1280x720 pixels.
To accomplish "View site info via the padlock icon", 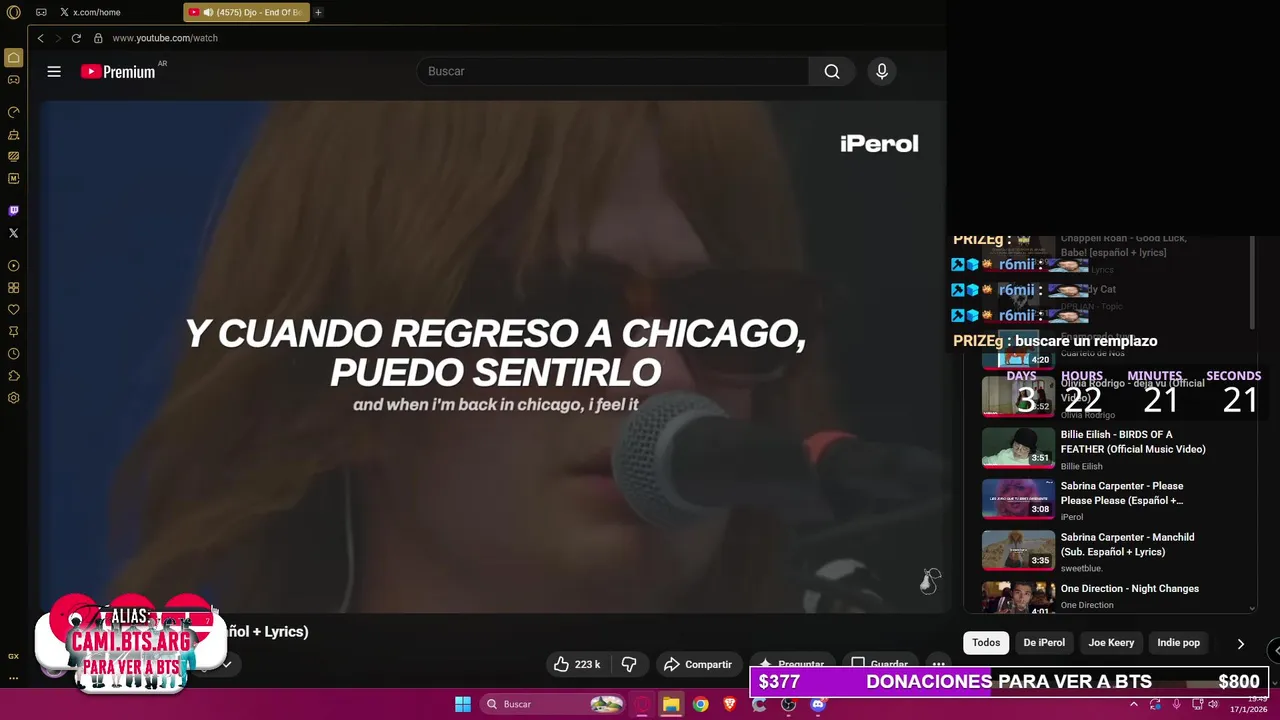I will [98, 38].
